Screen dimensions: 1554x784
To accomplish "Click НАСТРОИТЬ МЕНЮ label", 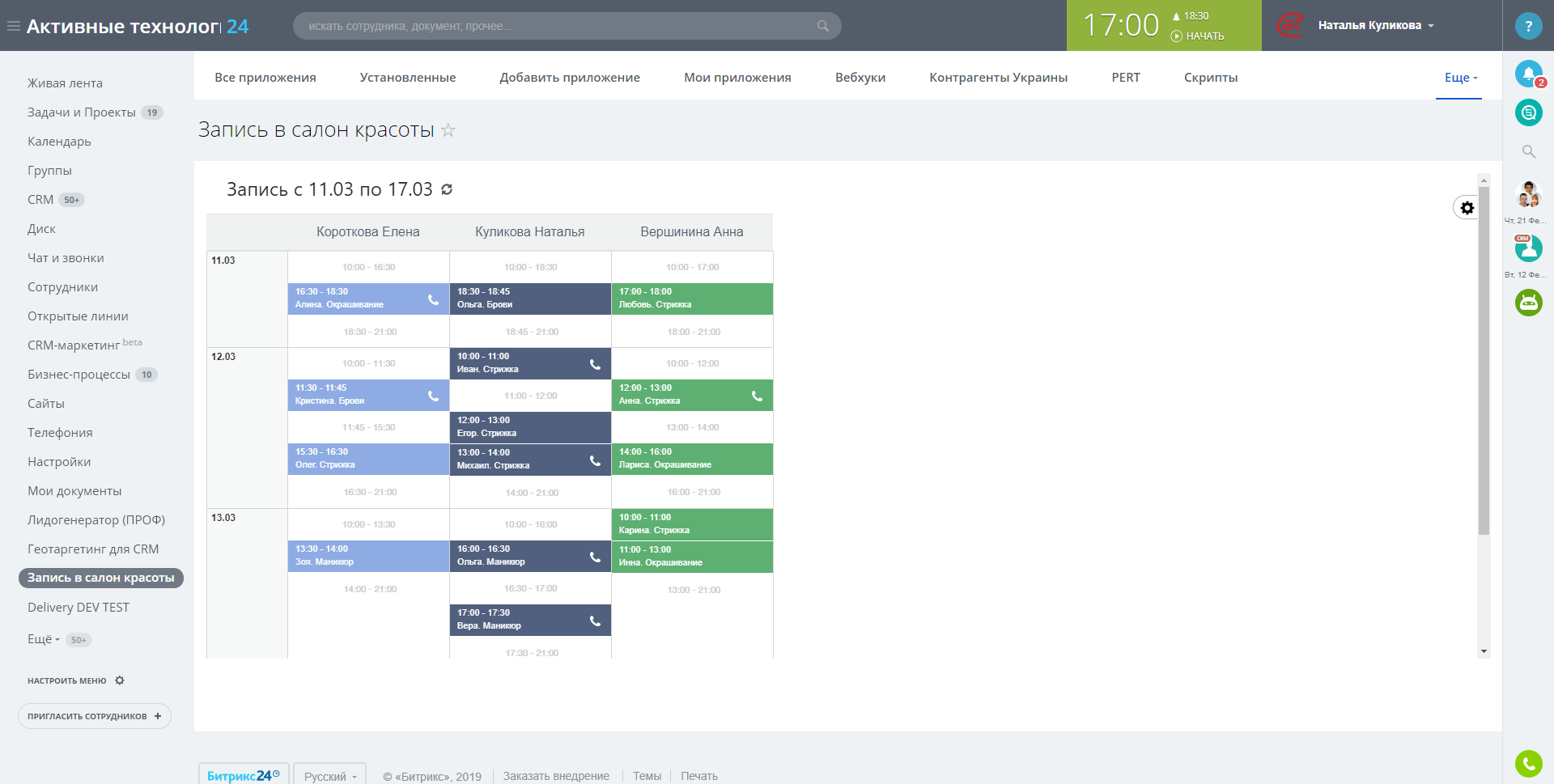I will click(67, 681).
